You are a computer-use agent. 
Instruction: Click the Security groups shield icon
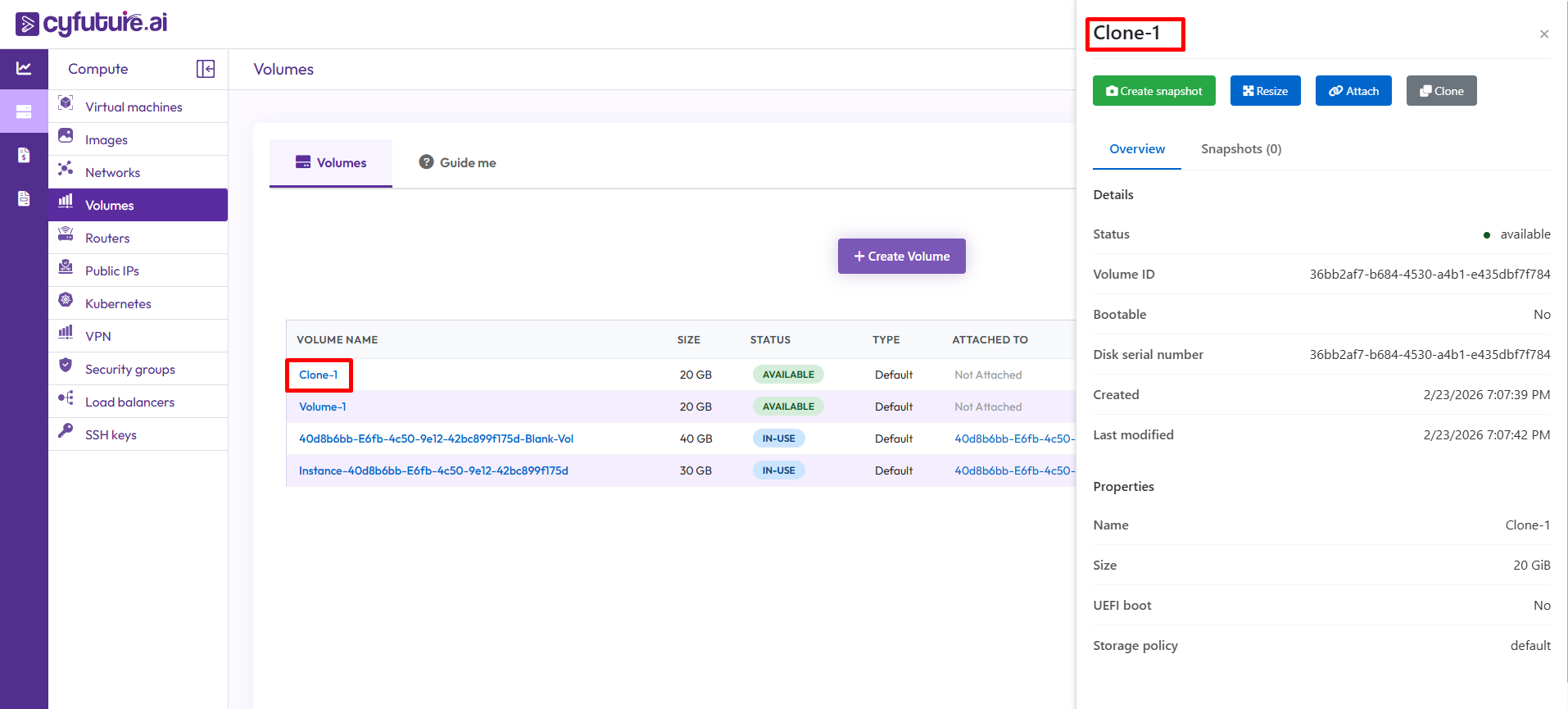point(66,366)
